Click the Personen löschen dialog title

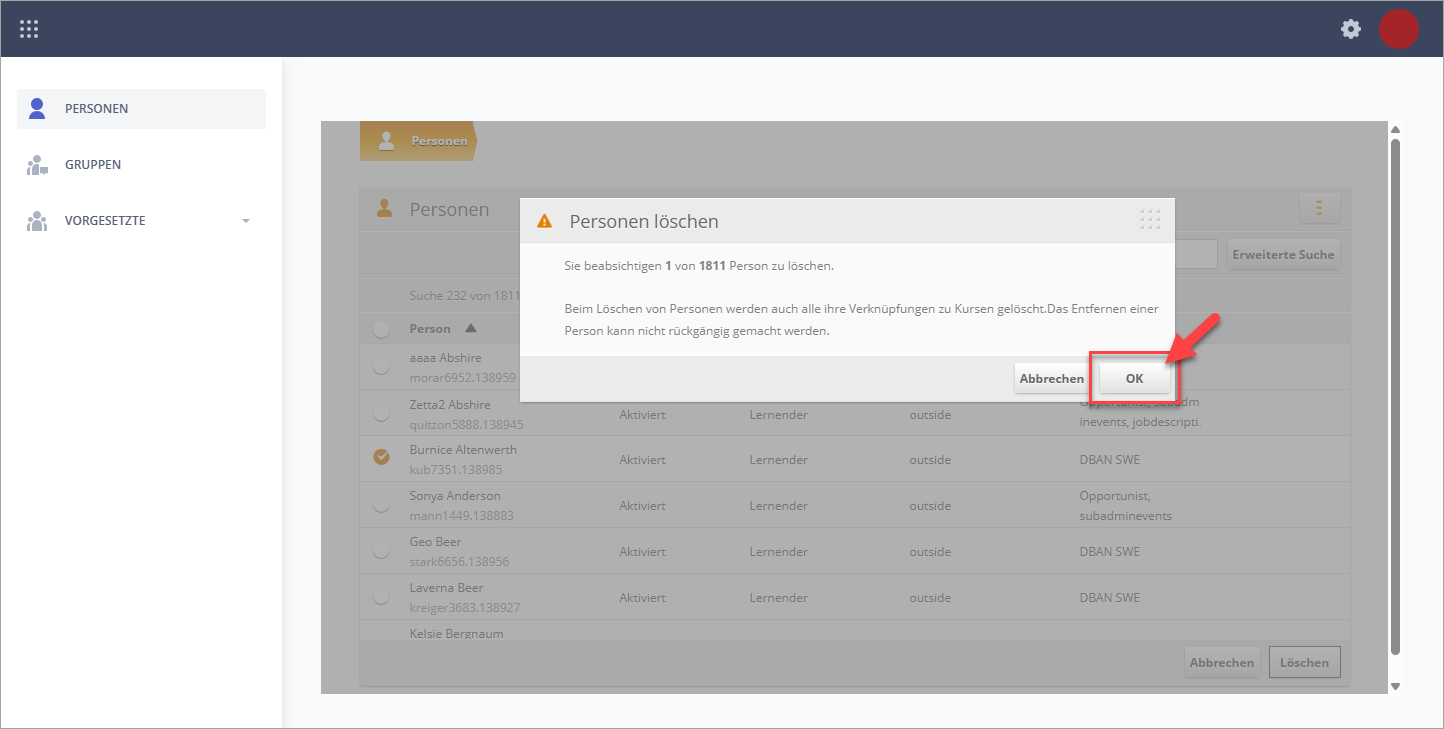(644, 221)
